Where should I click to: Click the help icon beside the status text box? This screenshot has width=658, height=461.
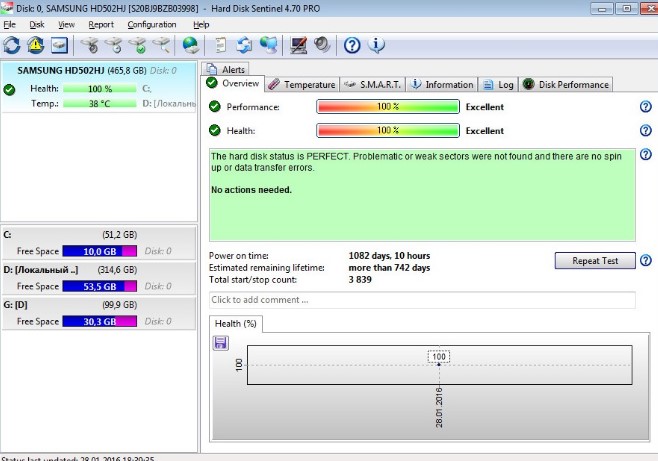pyautogui.click(x=645, y=154)
